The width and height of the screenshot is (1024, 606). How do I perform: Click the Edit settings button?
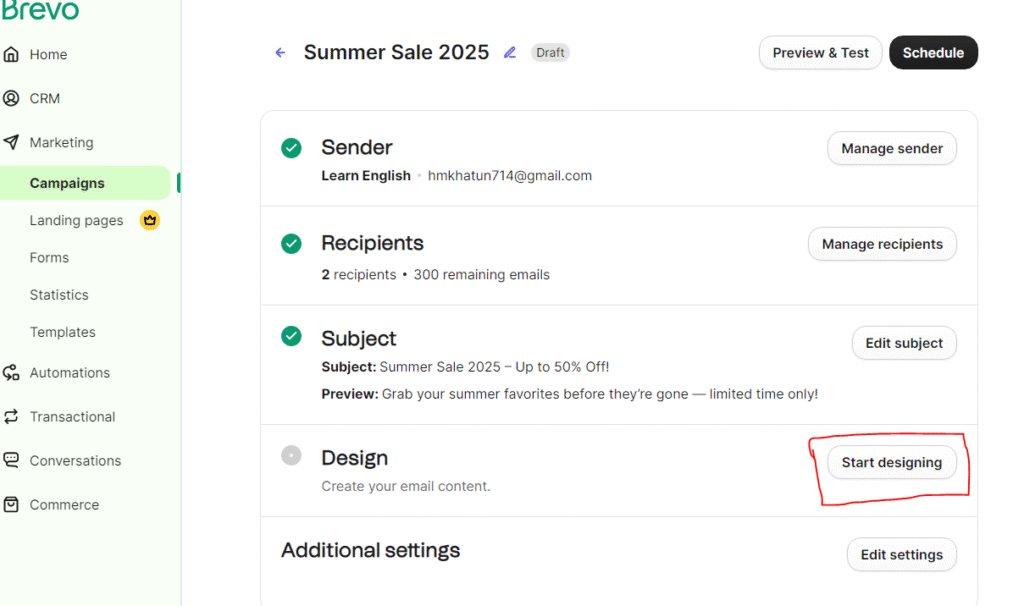pyautogui.click(x=901, y=555)
